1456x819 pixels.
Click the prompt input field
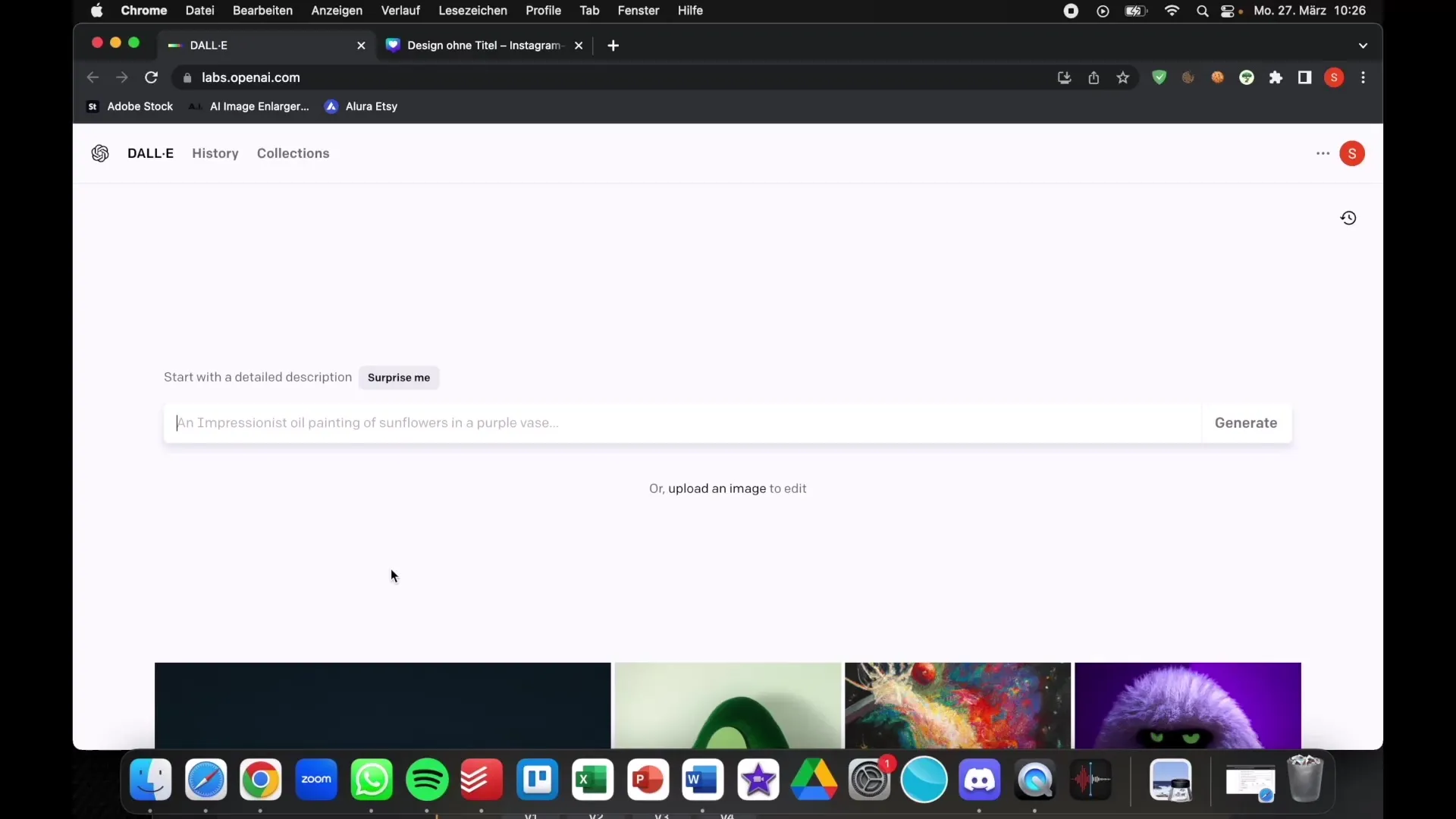pyautogui.click(x=683, y=422)
